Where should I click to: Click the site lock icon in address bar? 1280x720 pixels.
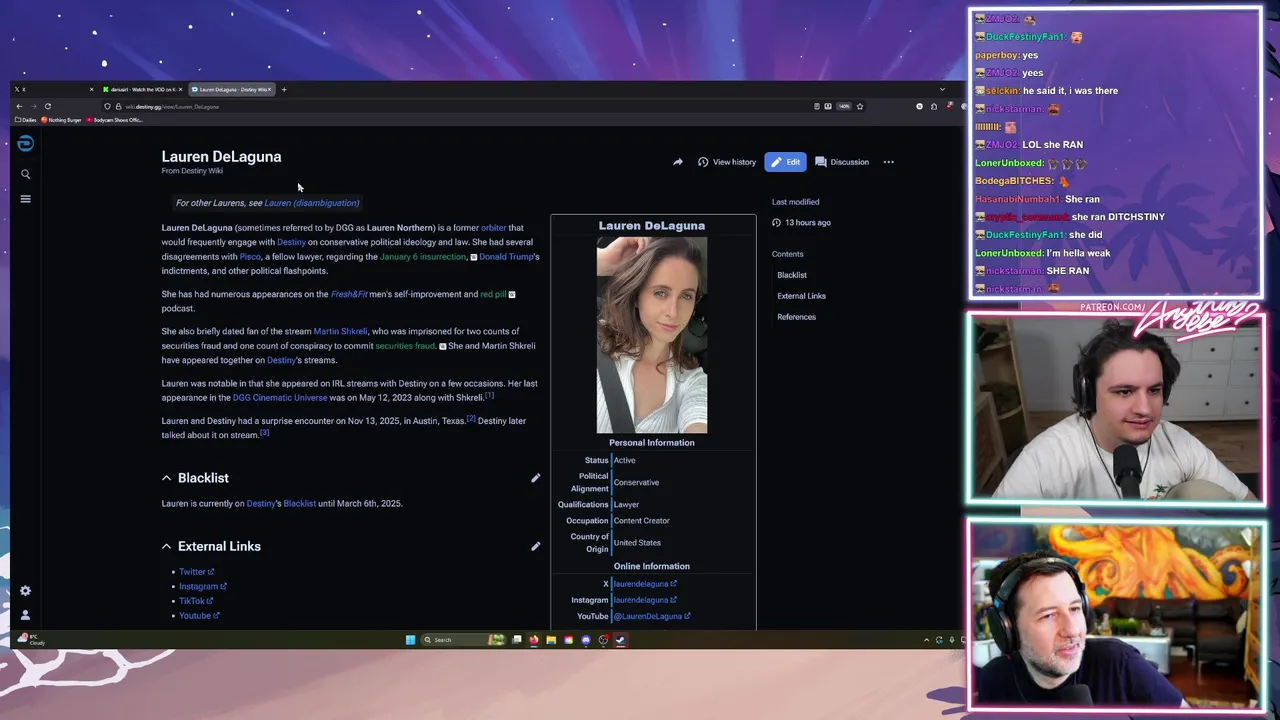[118, 106]
